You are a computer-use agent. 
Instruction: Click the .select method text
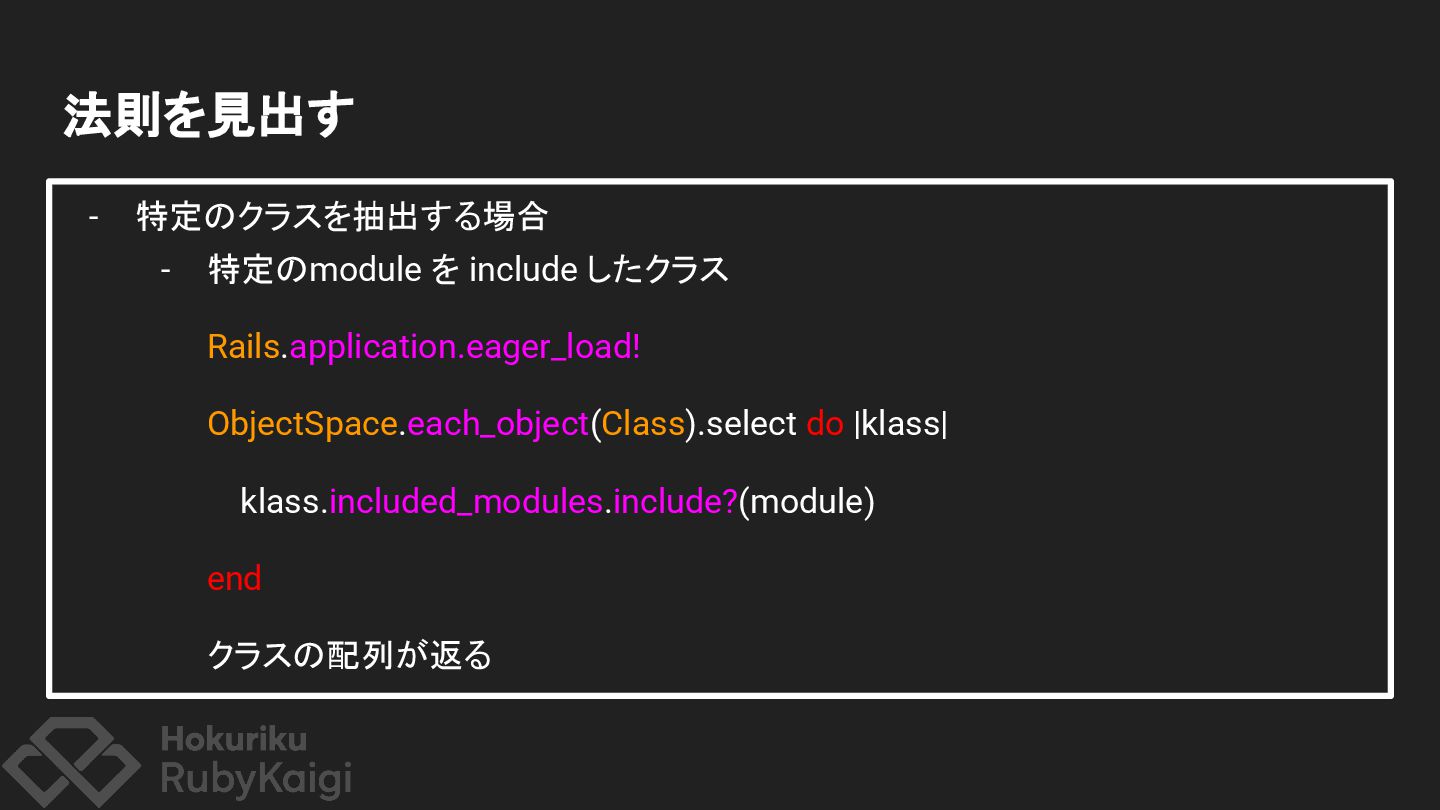tap(747, 424)
